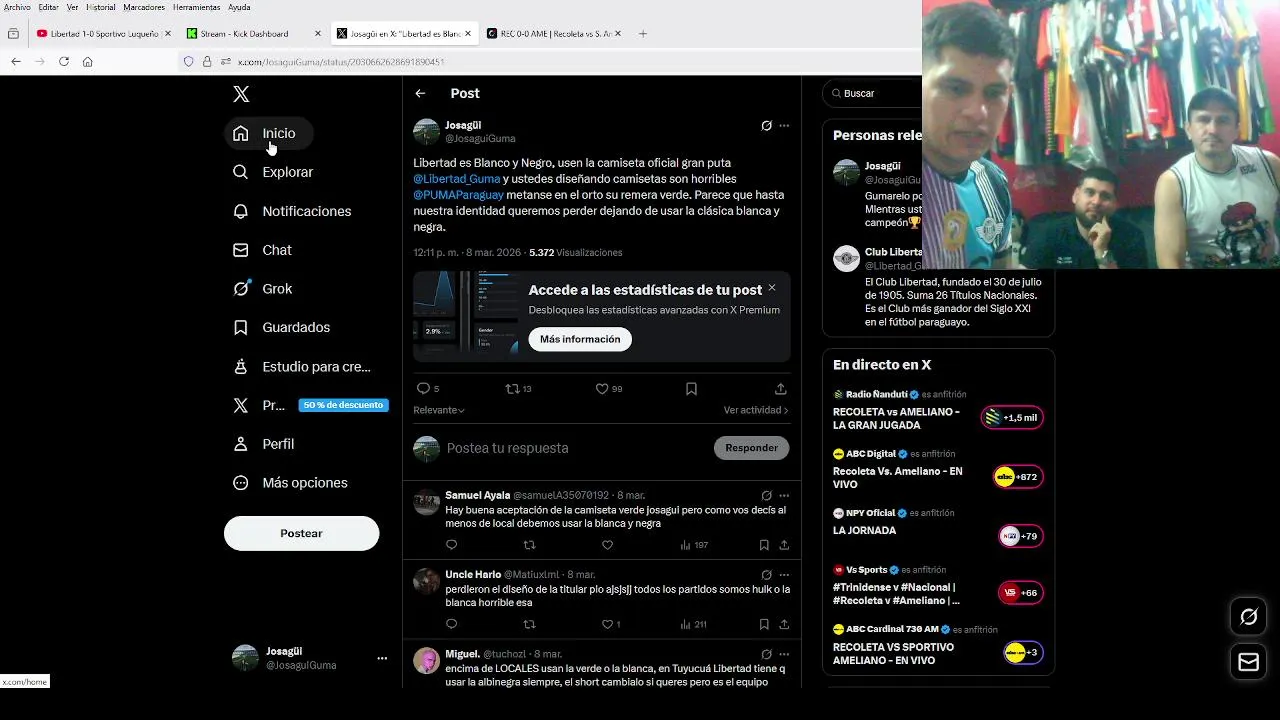1280x720 pixels.
Task: Open more options on Samuel Ayala's comment
Action: pos(784,496)
